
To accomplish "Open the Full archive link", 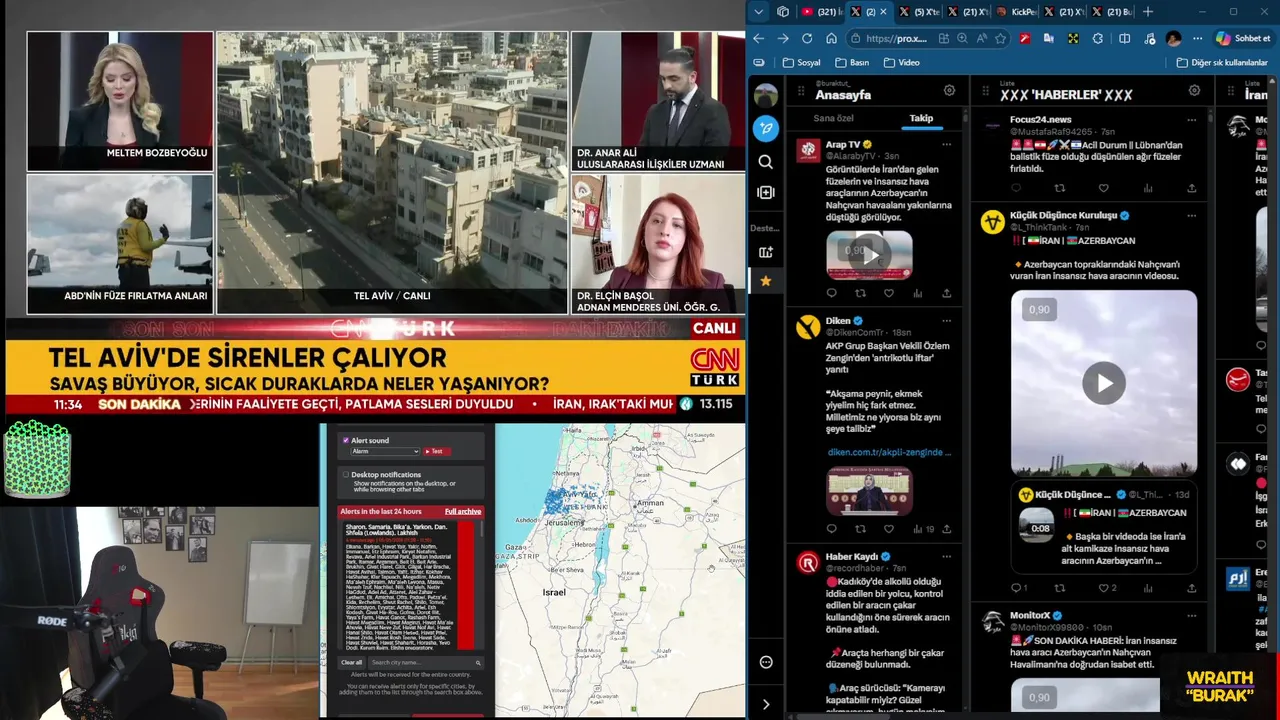I will coord(463,511).
